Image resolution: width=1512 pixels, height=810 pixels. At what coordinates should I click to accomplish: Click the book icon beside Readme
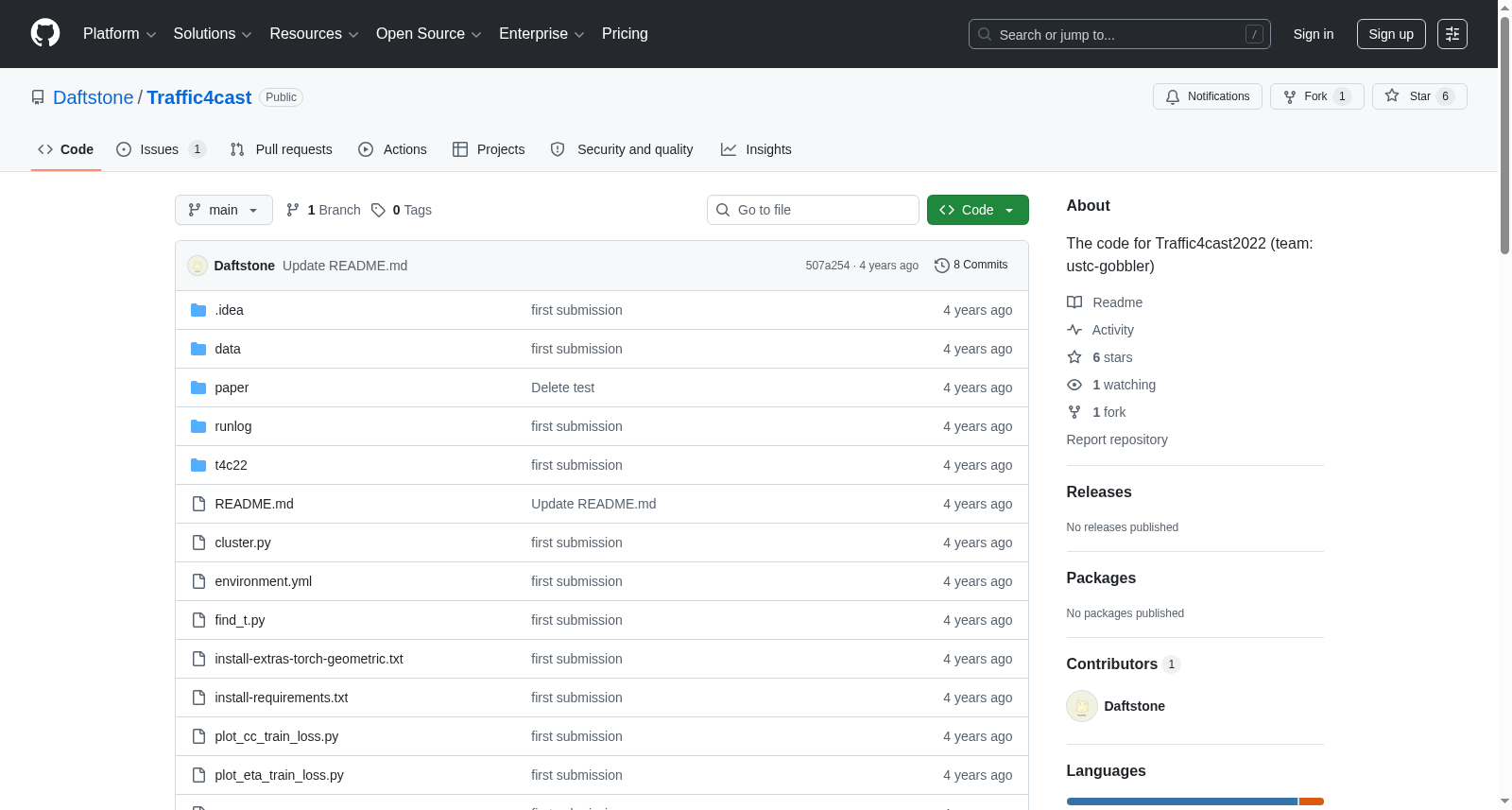coord(1074,302)
